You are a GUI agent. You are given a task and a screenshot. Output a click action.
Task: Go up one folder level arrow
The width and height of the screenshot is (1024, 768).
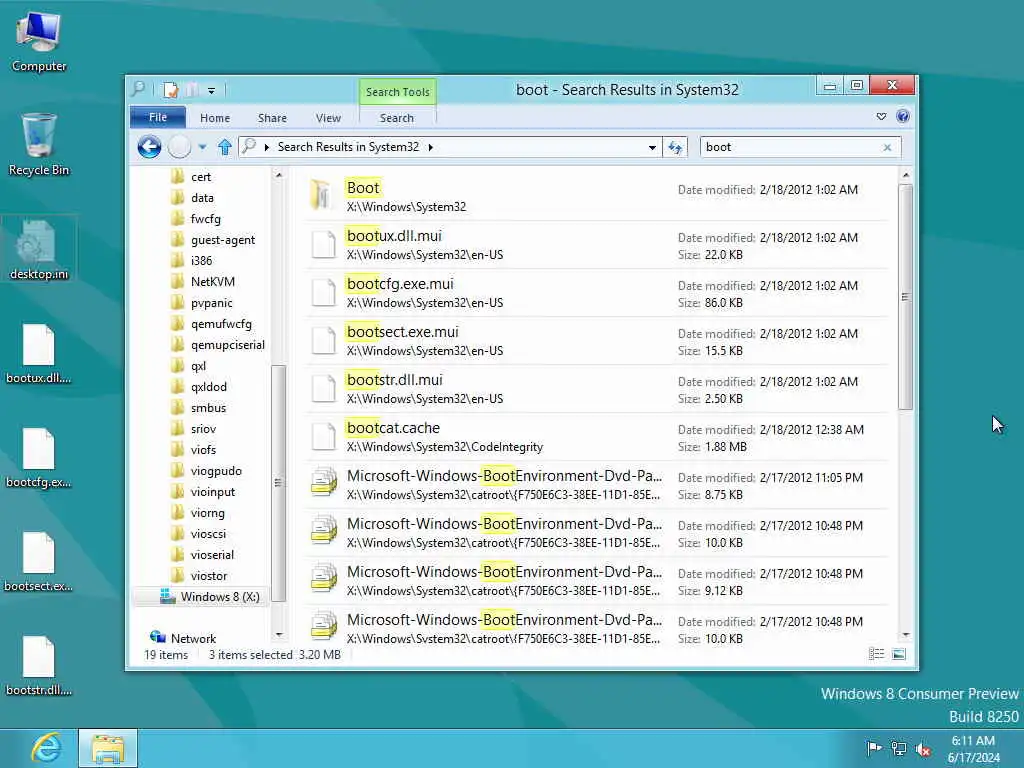coord(225,147)
